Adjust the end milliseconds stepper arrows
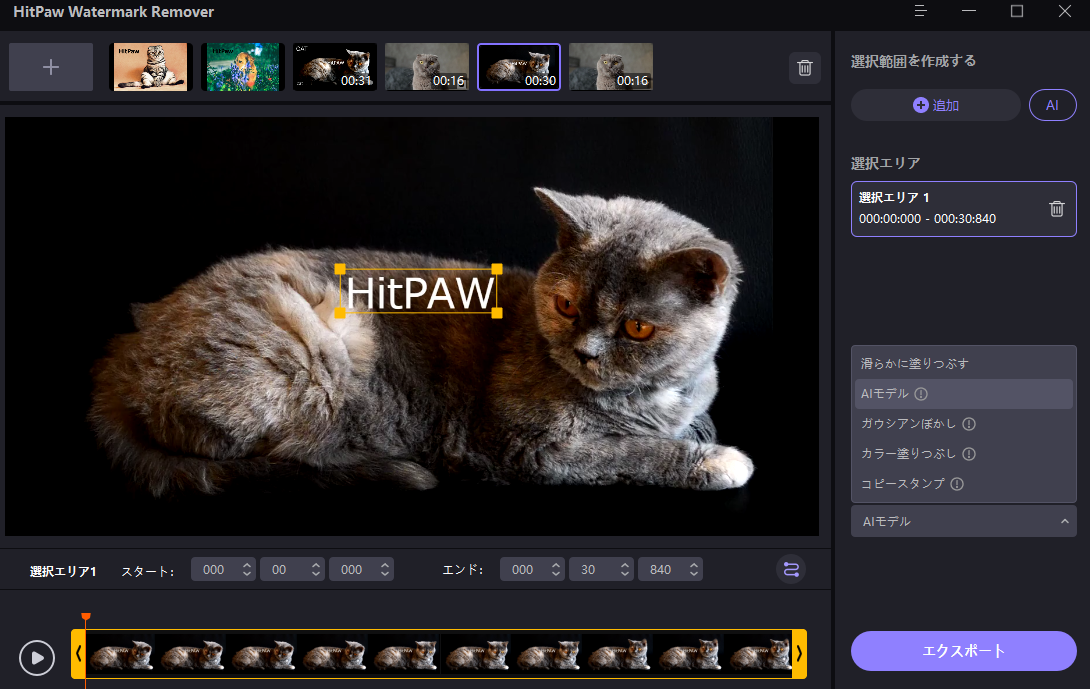The height and width of the screenshot is (689, 1090). [694, 569]
